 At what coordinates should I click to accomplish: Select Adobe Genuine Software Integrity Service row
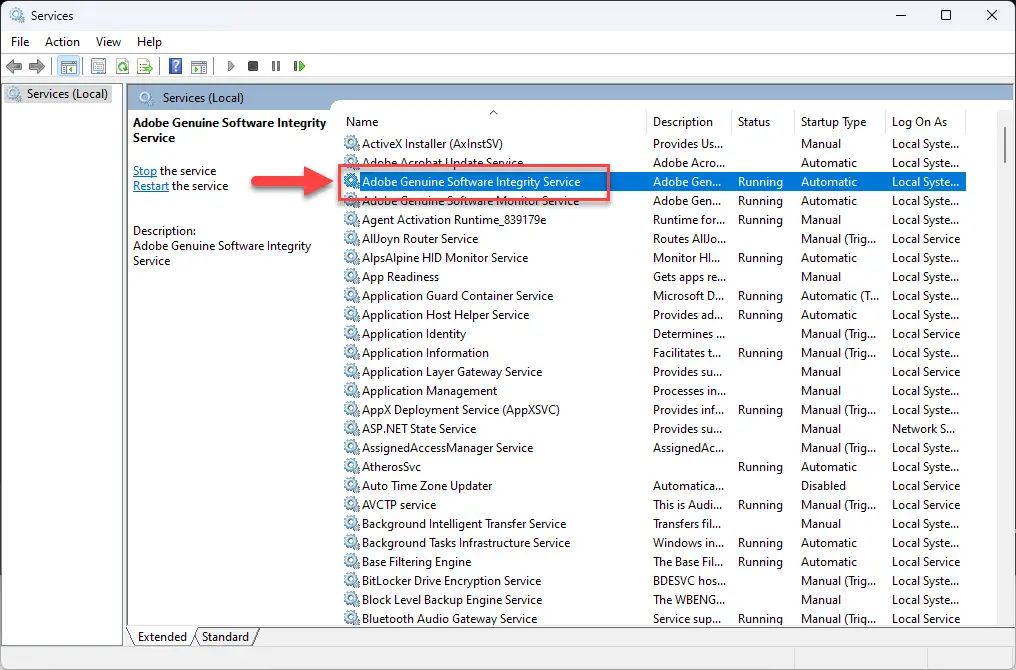[x=654, y=181]
